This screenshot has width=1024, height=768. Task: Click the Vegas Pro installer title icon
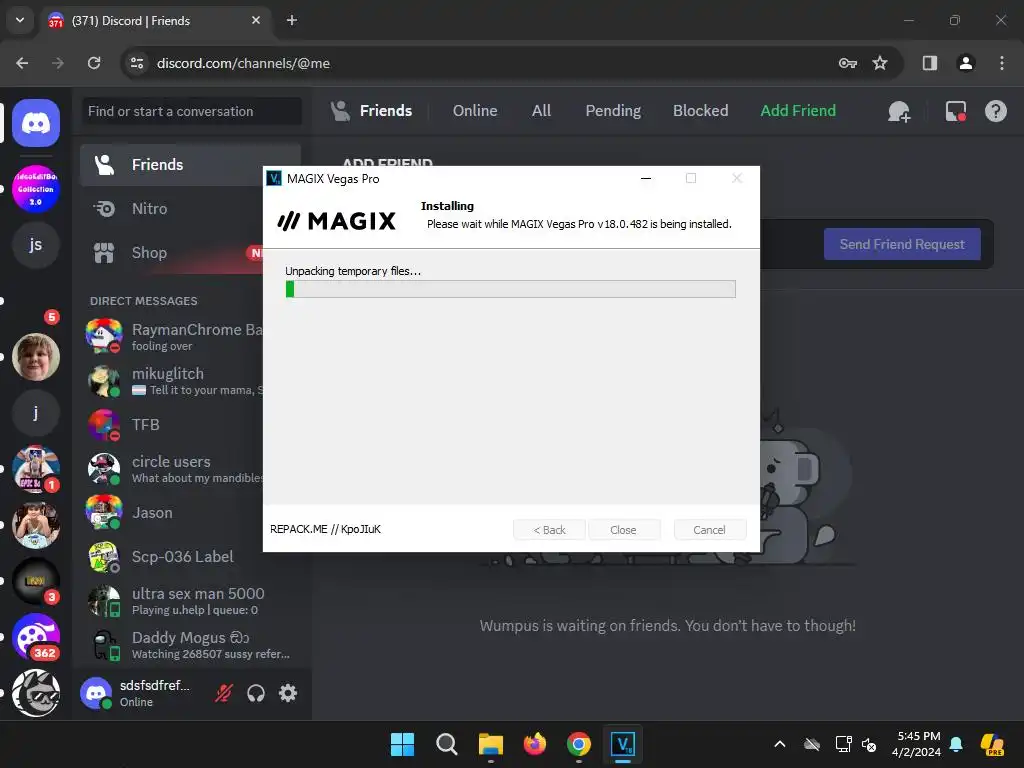274,178
